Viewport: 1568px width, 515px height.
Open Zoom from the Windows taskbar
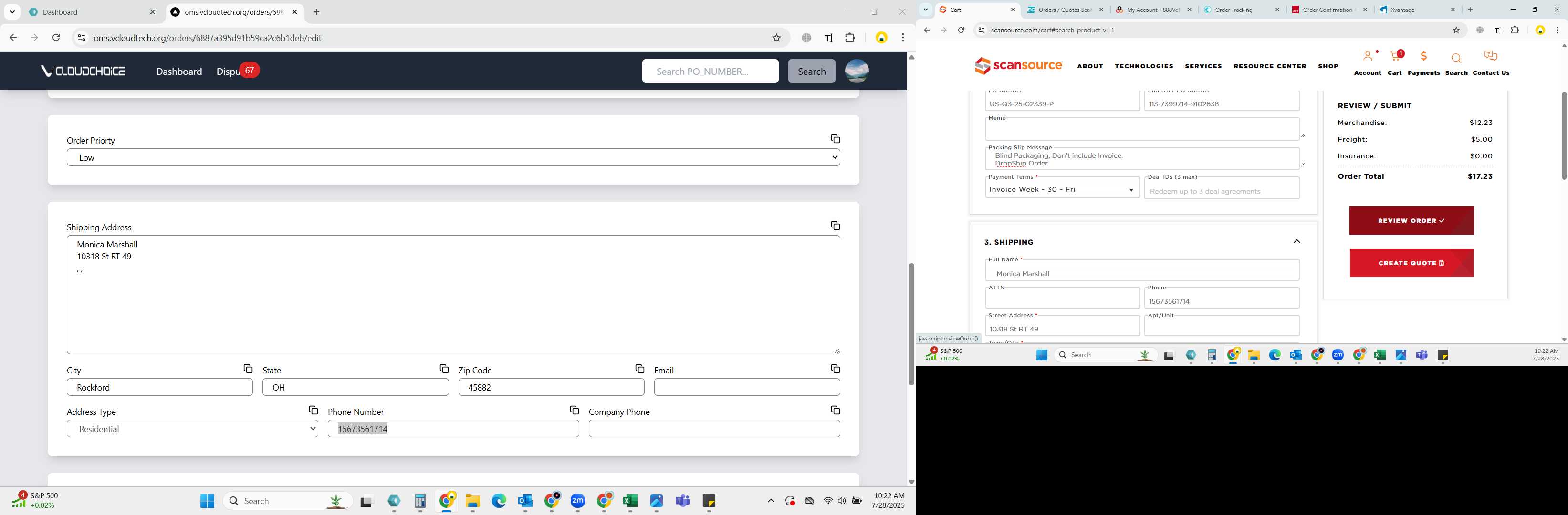[x=578, y=501]
